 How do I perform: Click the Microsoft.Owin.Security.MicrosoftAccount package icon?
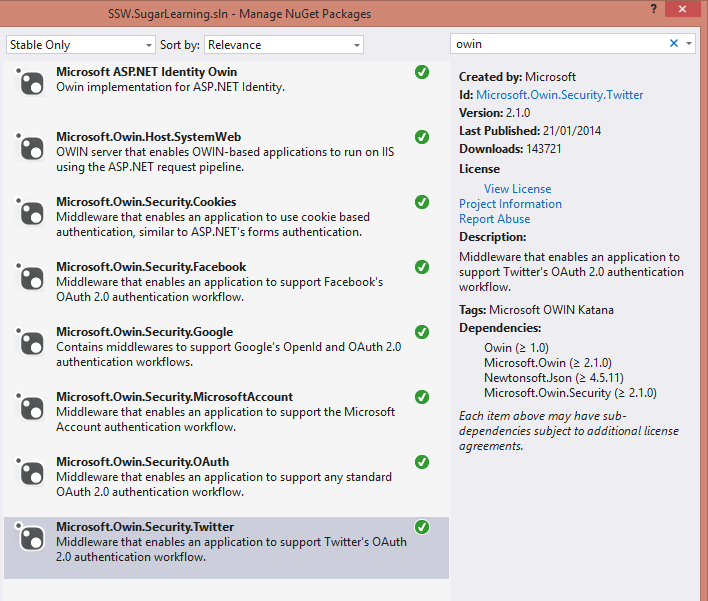coord(32,408)
